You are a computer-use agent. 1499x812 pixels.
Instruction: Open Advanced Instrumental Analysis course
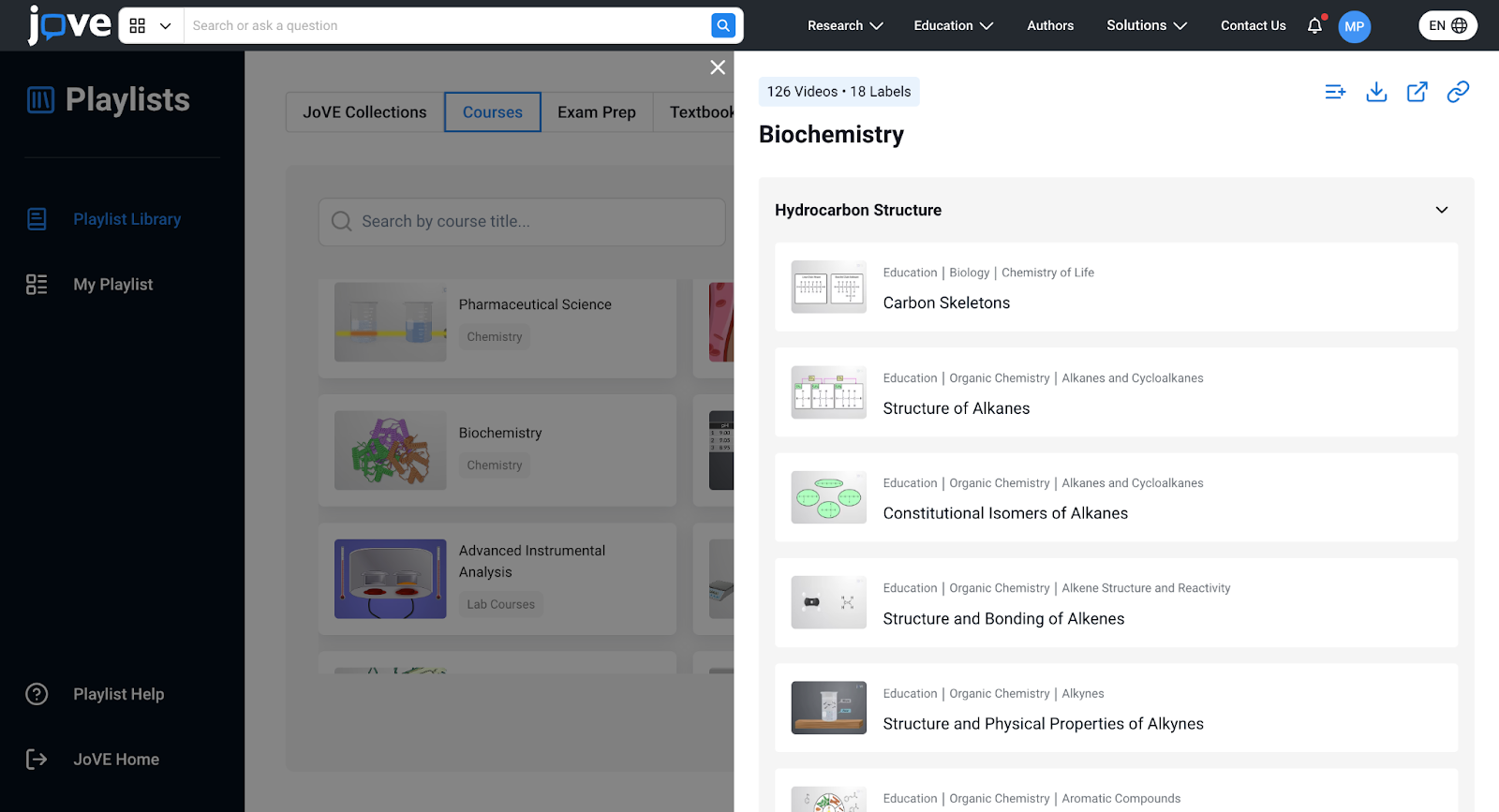click(x=497, y=579)
